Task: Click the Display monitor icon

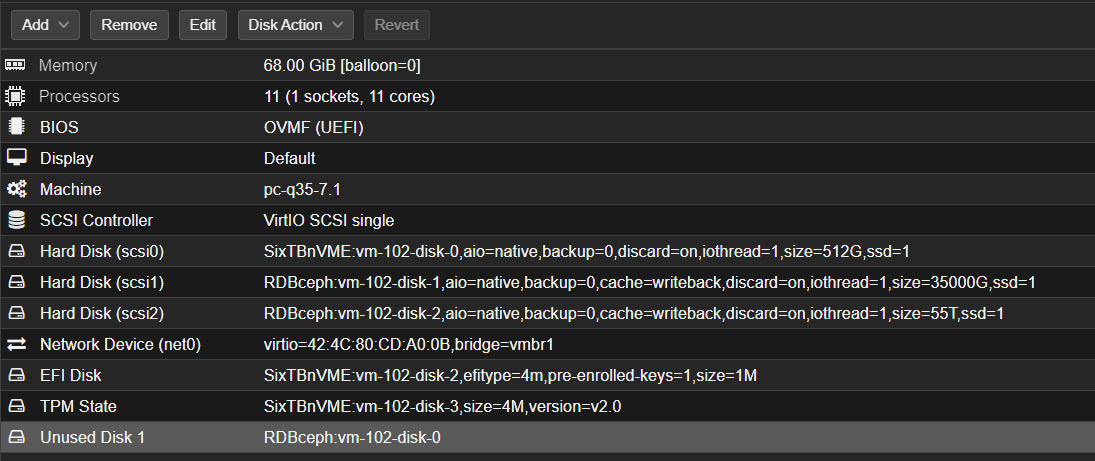Action: (15, 158)
